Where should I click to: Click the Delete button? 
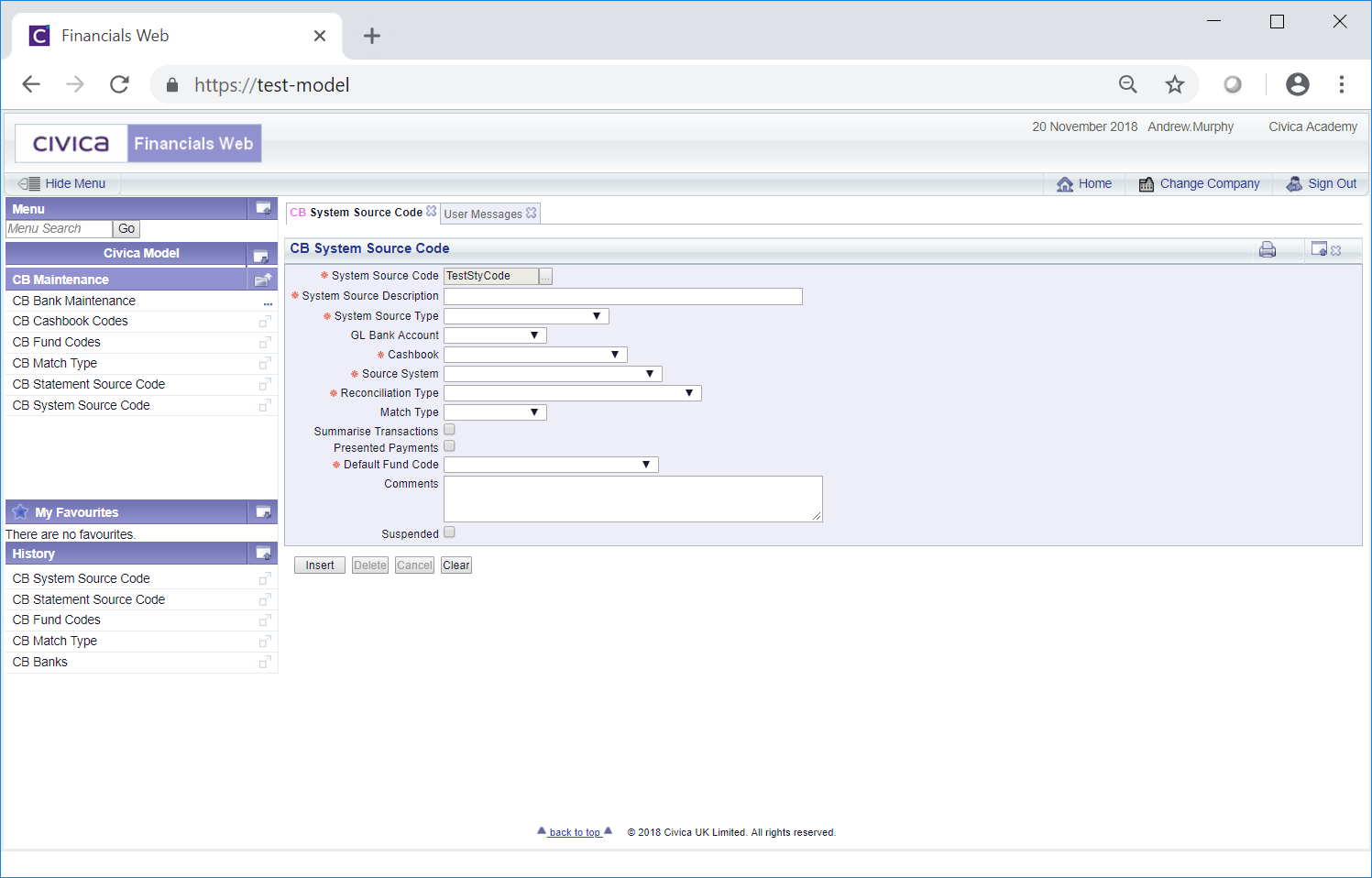[x=370, y=565]
